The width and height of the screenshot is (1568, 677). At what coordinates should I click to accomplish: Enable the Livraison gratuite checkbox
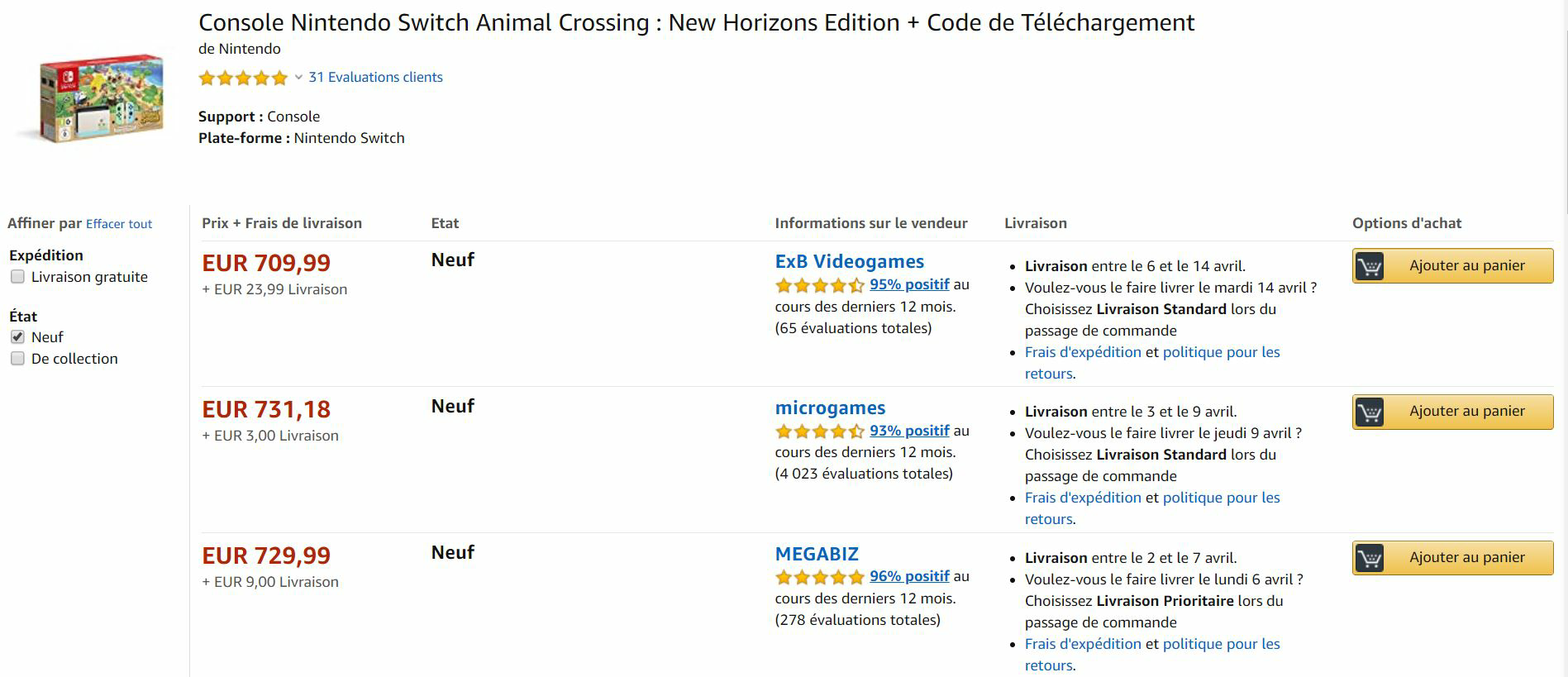[x=17, y=277]
